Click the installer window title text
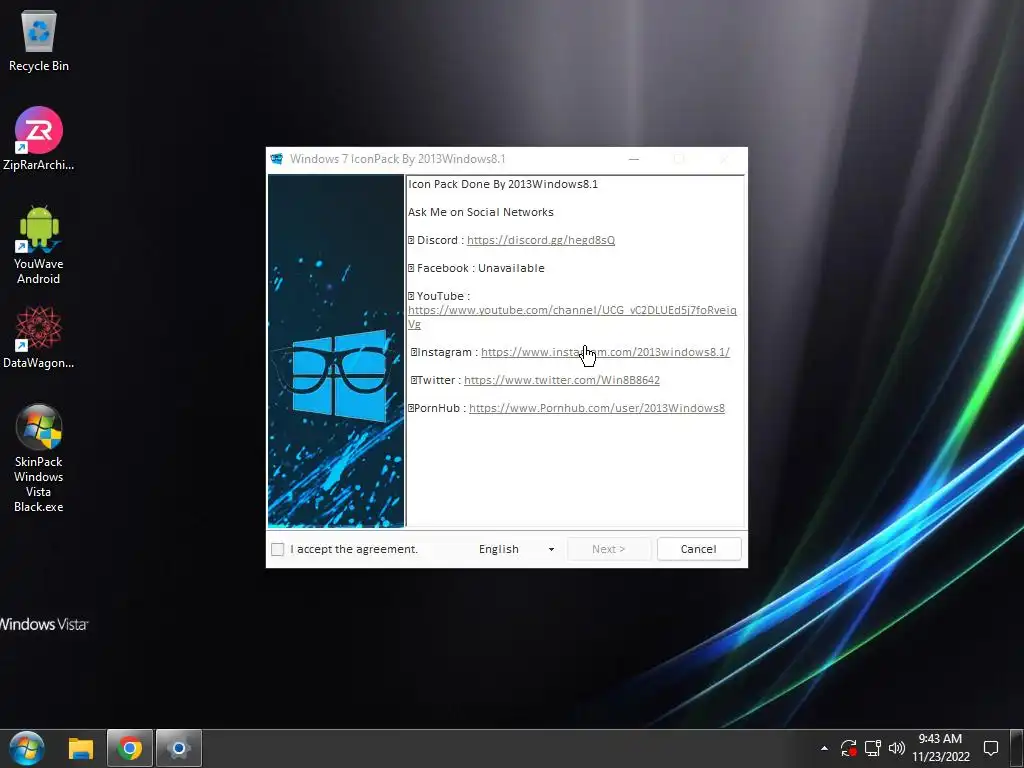Viewport: 1024px width, 768px height. click(398, 159)
